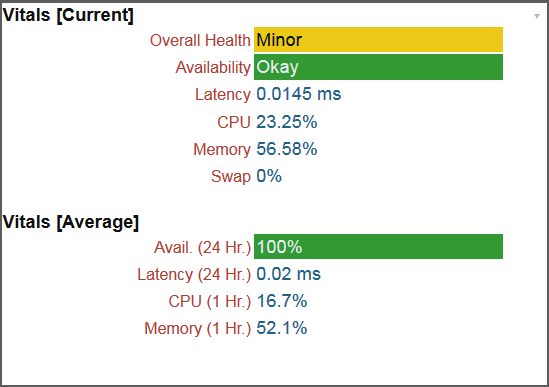Open the Swap metric label

click(x=231, y=177)
